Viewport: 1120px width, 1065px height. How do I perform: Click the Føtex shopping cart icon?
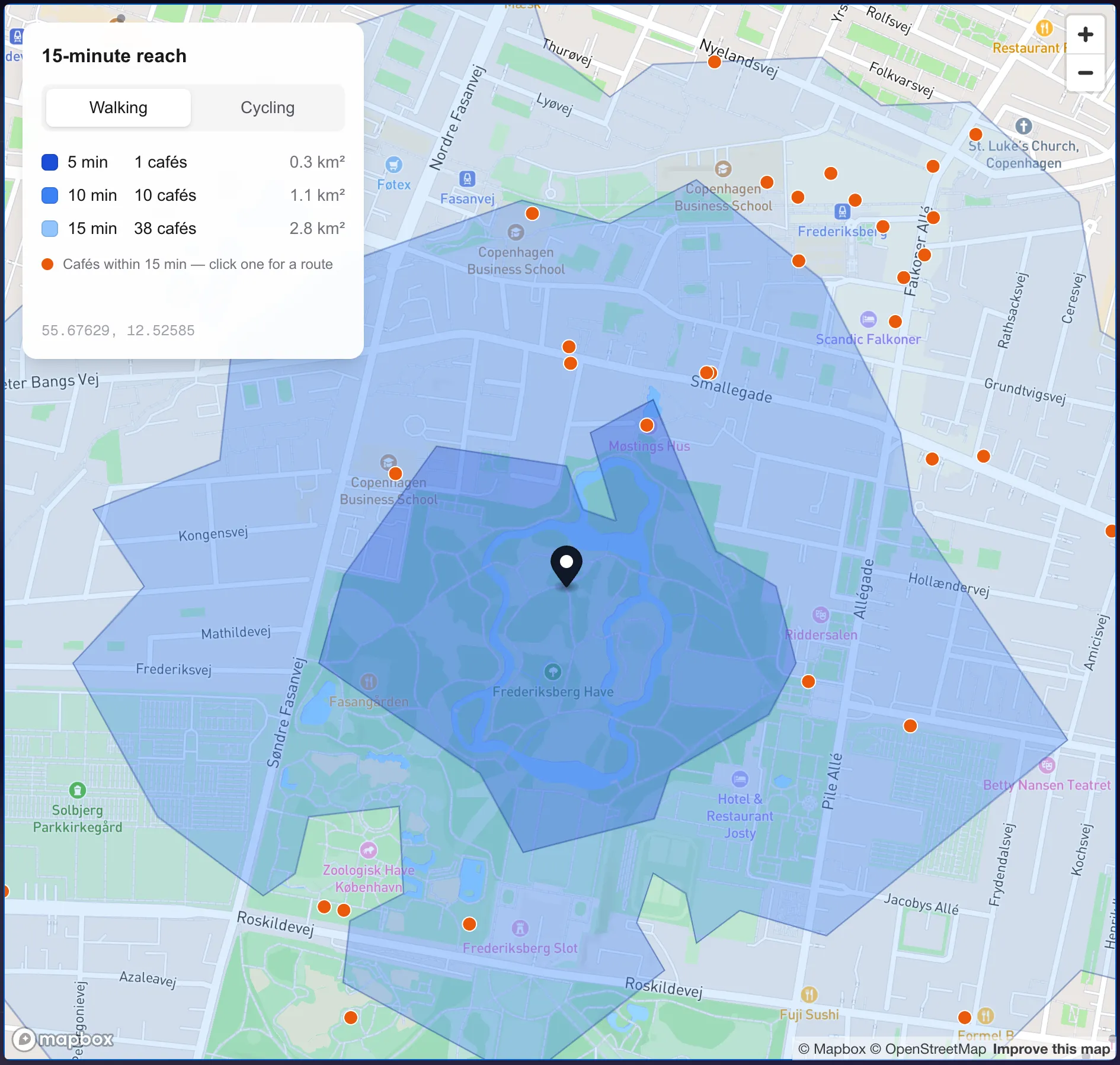point(393,165)
